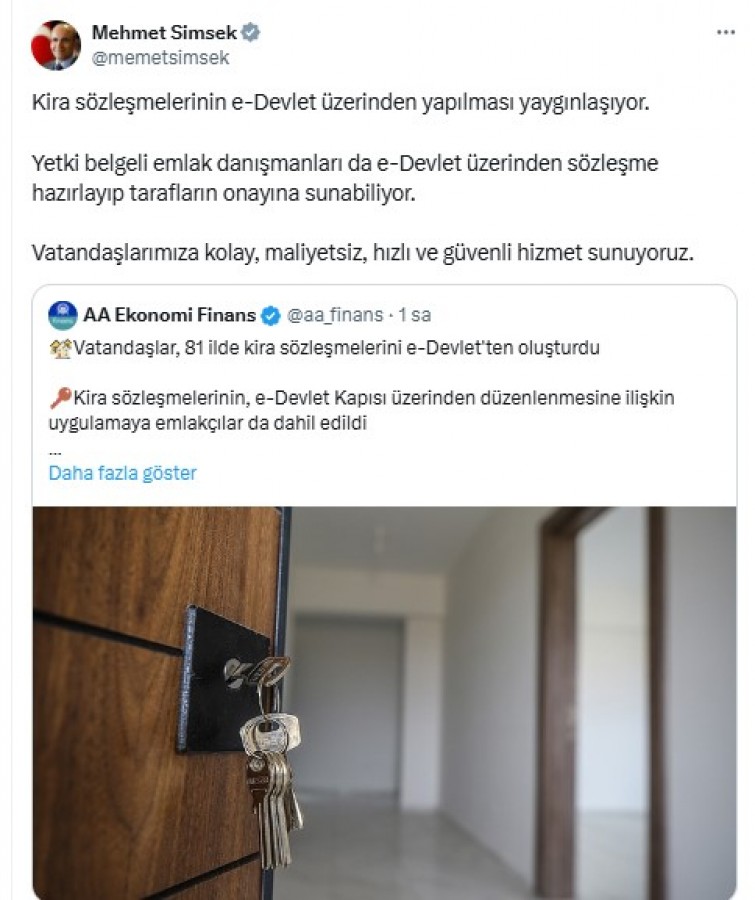Open the Mehmet Simsek display name
The width and height of the screenshot is (755, 900).
pos(164,33)
